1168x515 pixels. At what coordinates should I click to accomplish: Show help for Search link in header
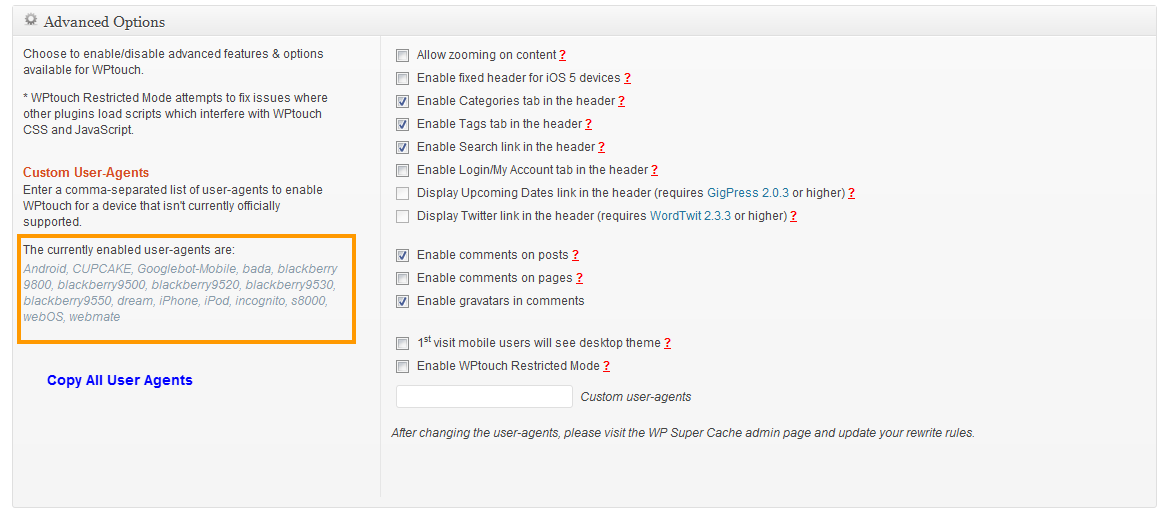602,147
